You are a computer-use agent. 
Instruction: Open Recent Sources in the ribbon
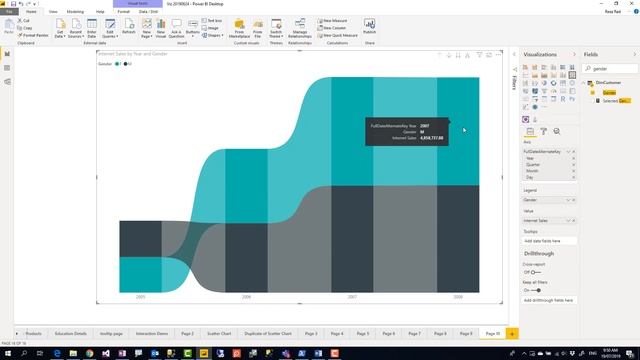[x=76, y=28]
